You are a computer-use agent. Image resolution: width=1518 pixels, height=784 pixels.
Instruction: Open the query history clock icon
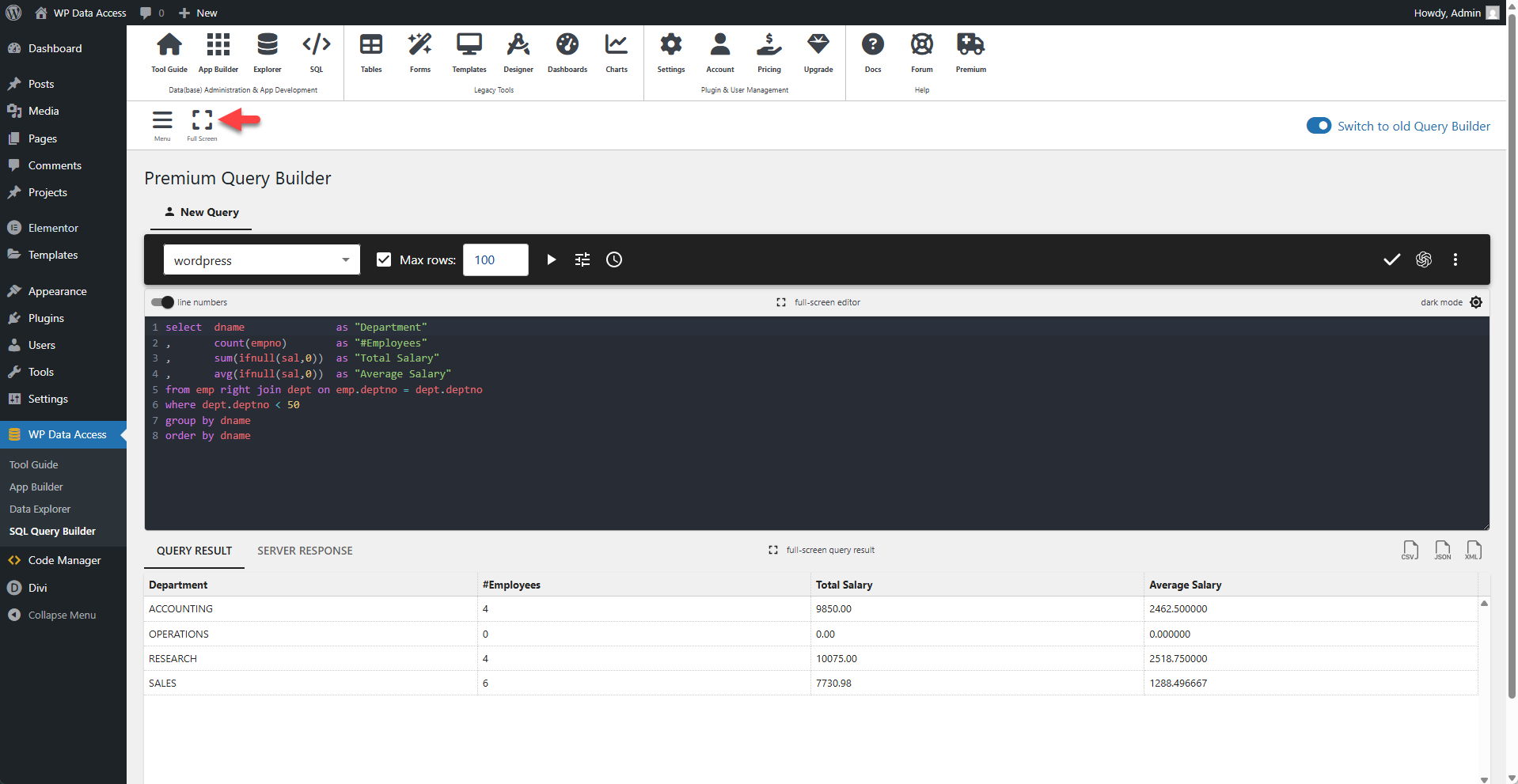[x=613, y=259]
